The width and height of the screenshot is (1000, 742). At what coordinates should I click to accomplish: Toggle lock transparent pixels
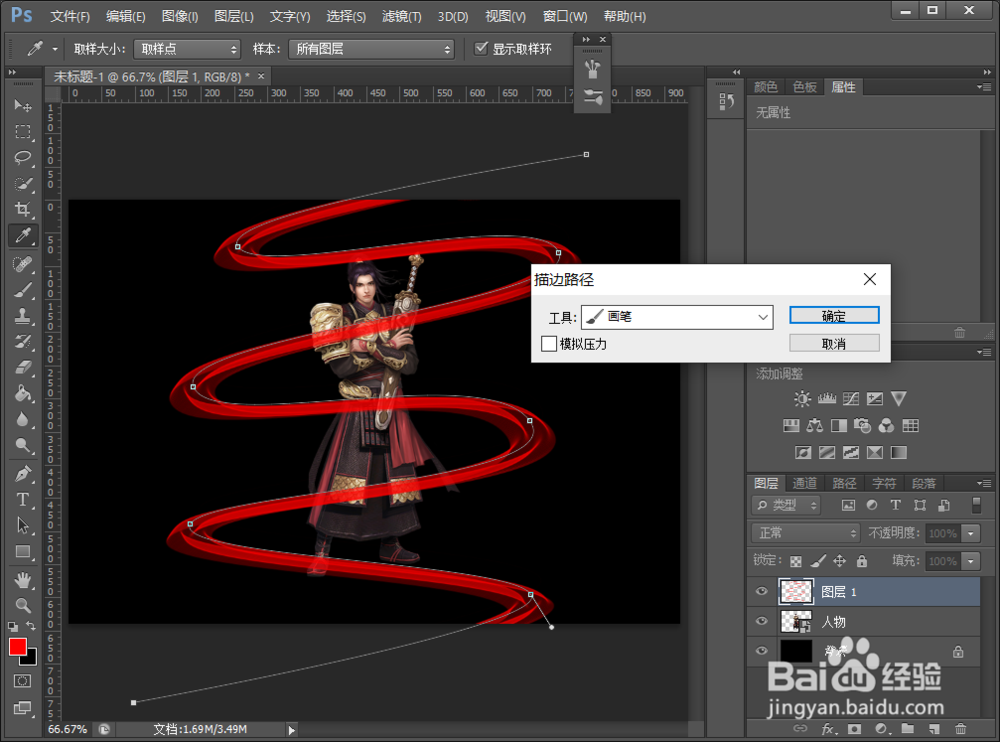click(796, 561)
